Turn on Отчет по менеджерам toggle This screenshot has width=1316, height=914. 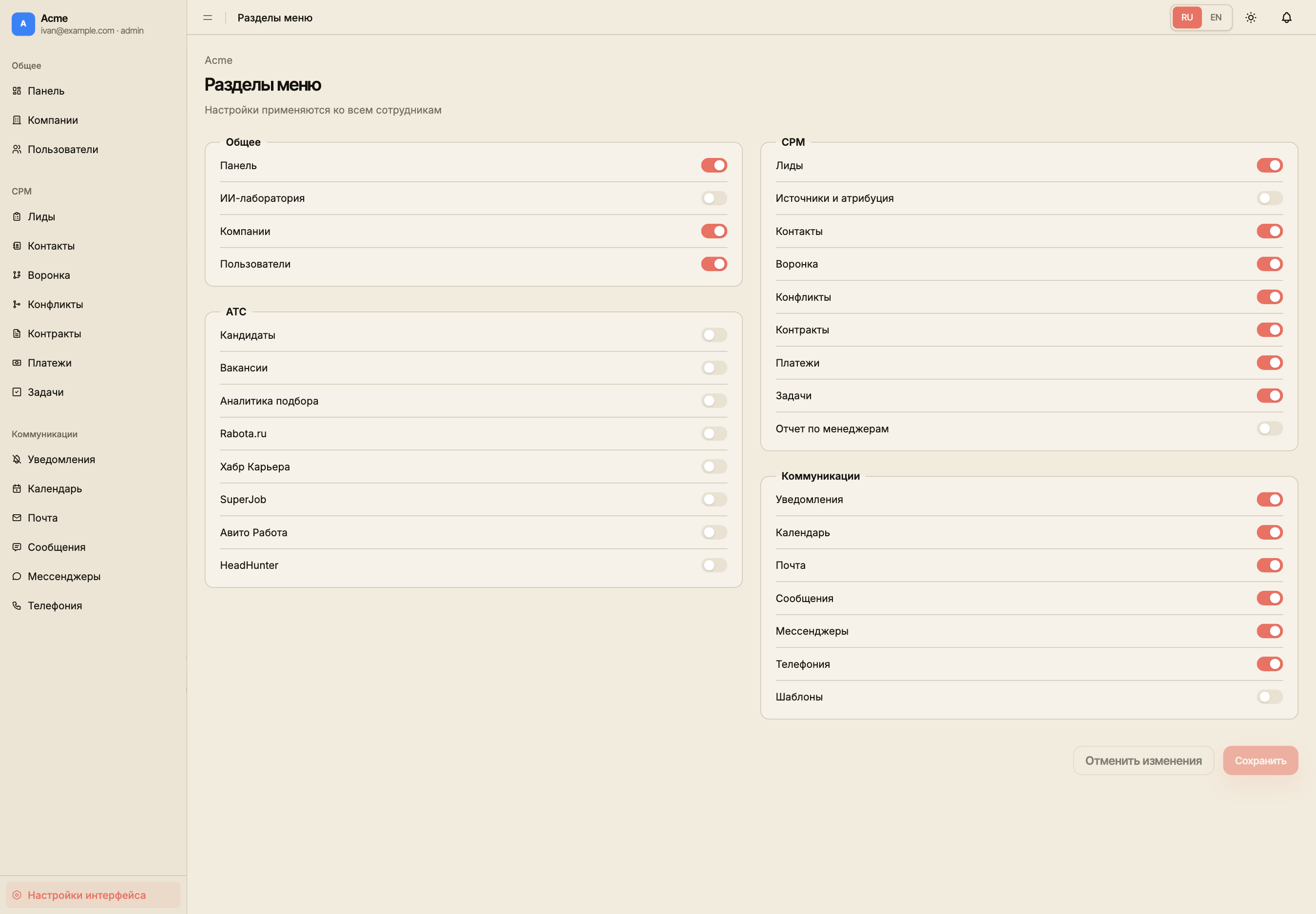pos(1270,429)
